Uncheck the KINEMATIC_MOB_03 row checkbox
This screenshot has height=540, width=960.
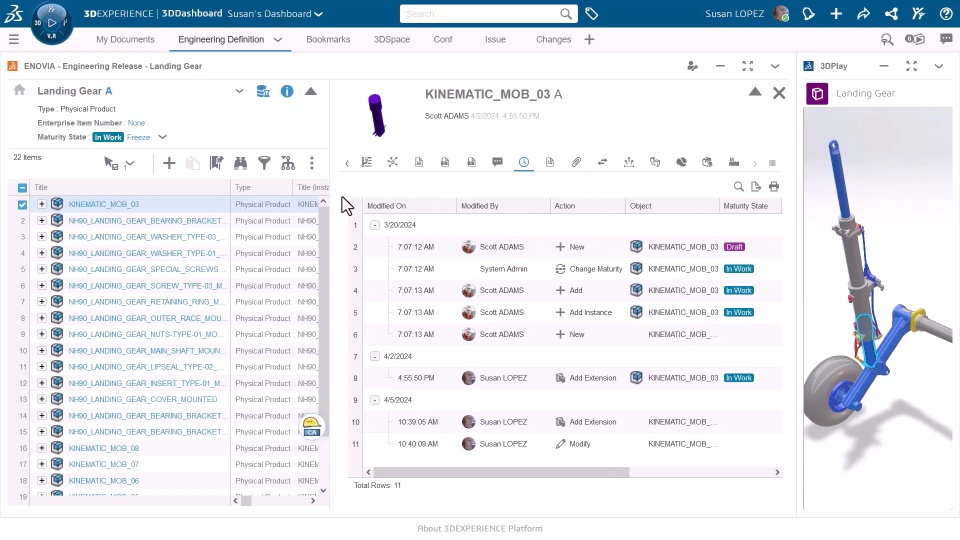tap(23, 204)
